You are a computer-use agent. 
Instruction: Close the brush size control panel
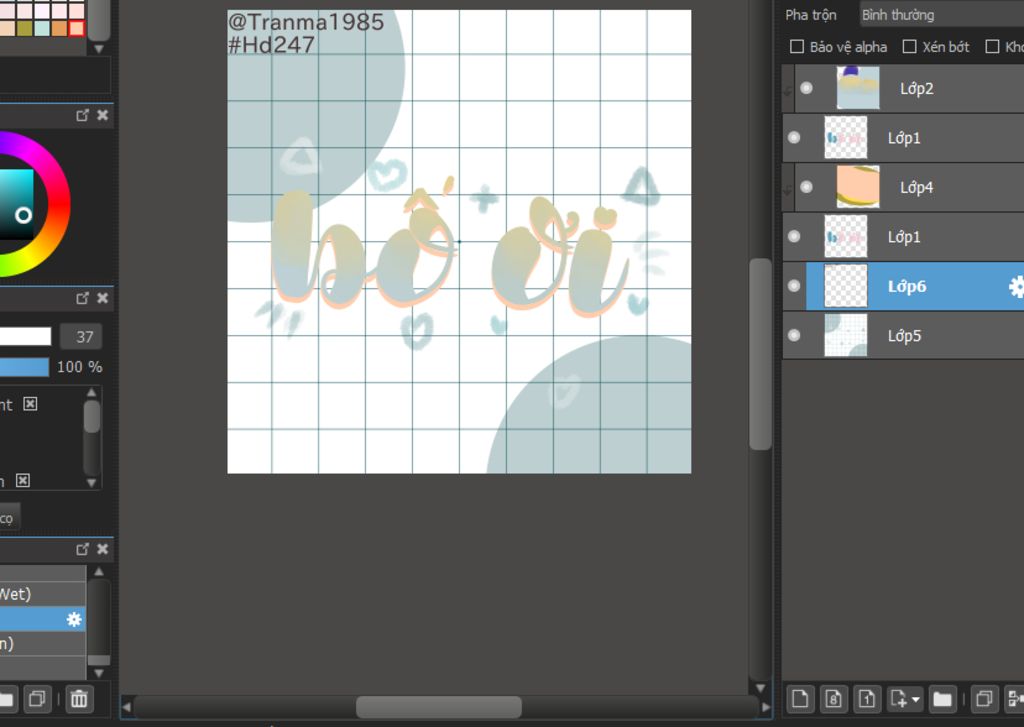click(103, 298)
